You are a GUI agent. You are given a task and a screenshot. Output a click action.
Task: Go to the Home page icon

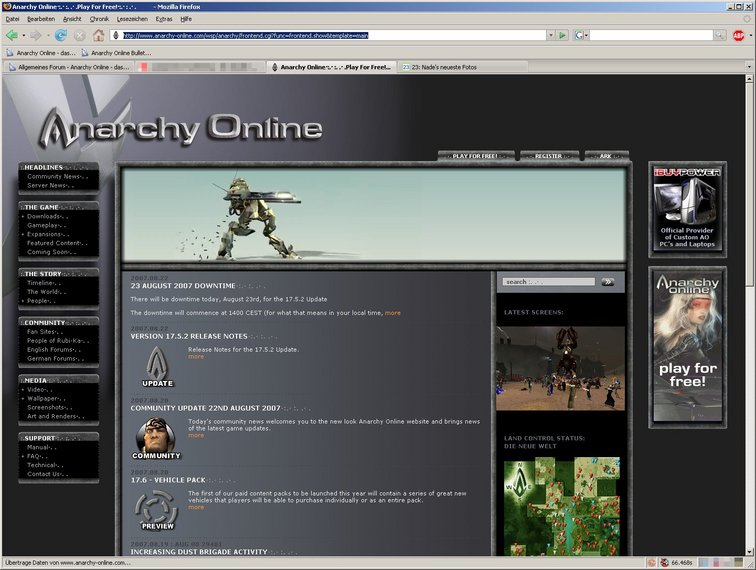click(98, 35)
